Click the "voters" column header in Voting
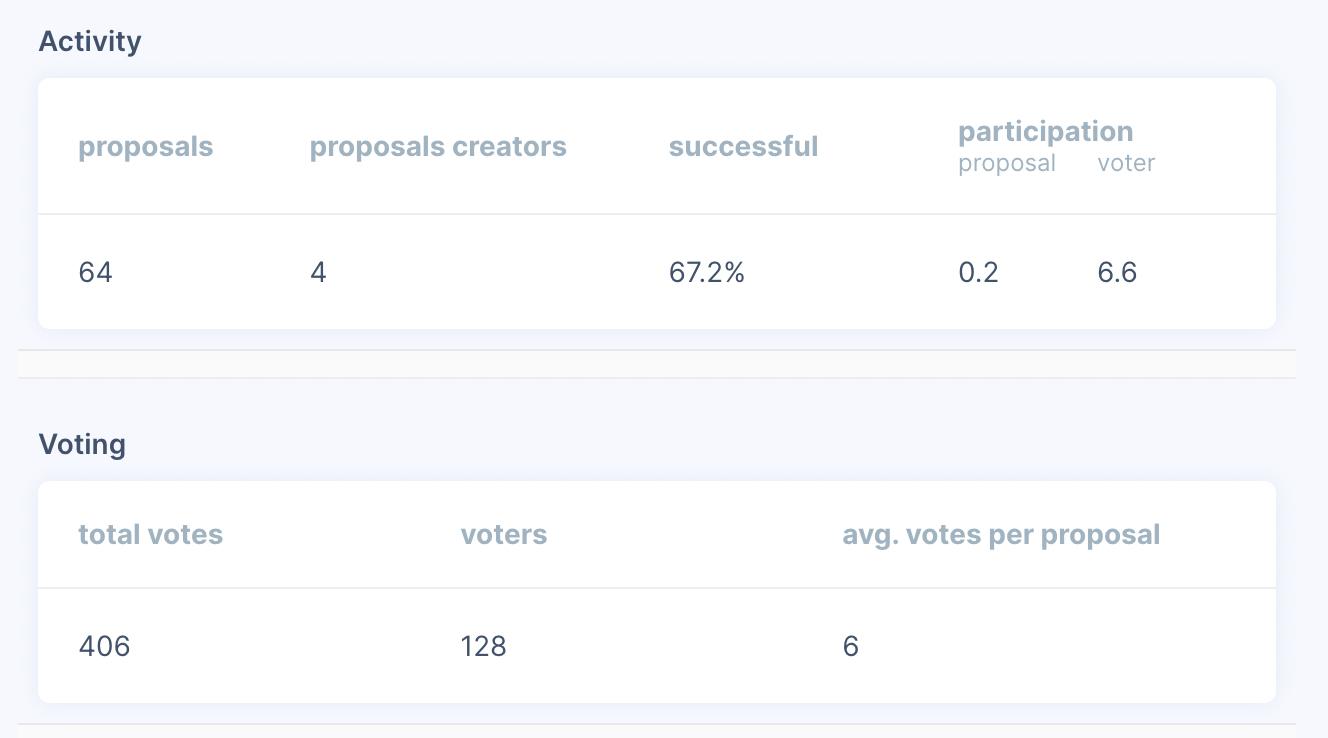Viewport: 1328px width, 738px height. click(x=504, y=535)
